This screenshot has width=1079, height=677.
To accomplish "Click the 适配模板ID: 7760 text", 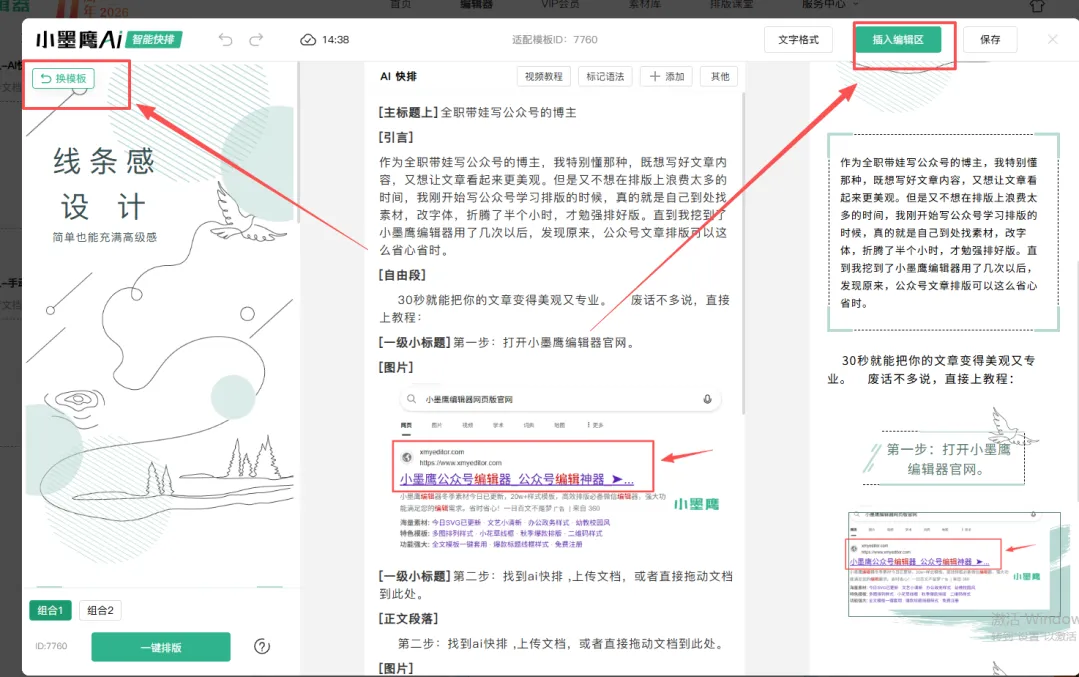I will coord(555,40).
